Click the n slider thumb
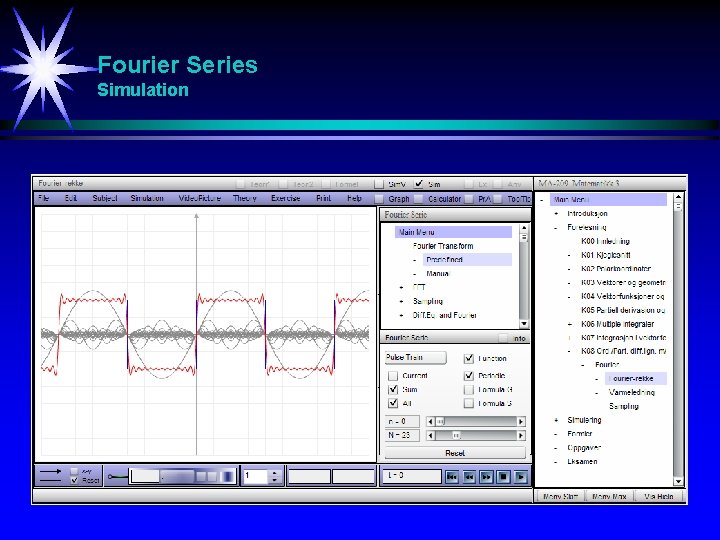The width and height of the screenshot is (720, 540). [x=440, y=421]
